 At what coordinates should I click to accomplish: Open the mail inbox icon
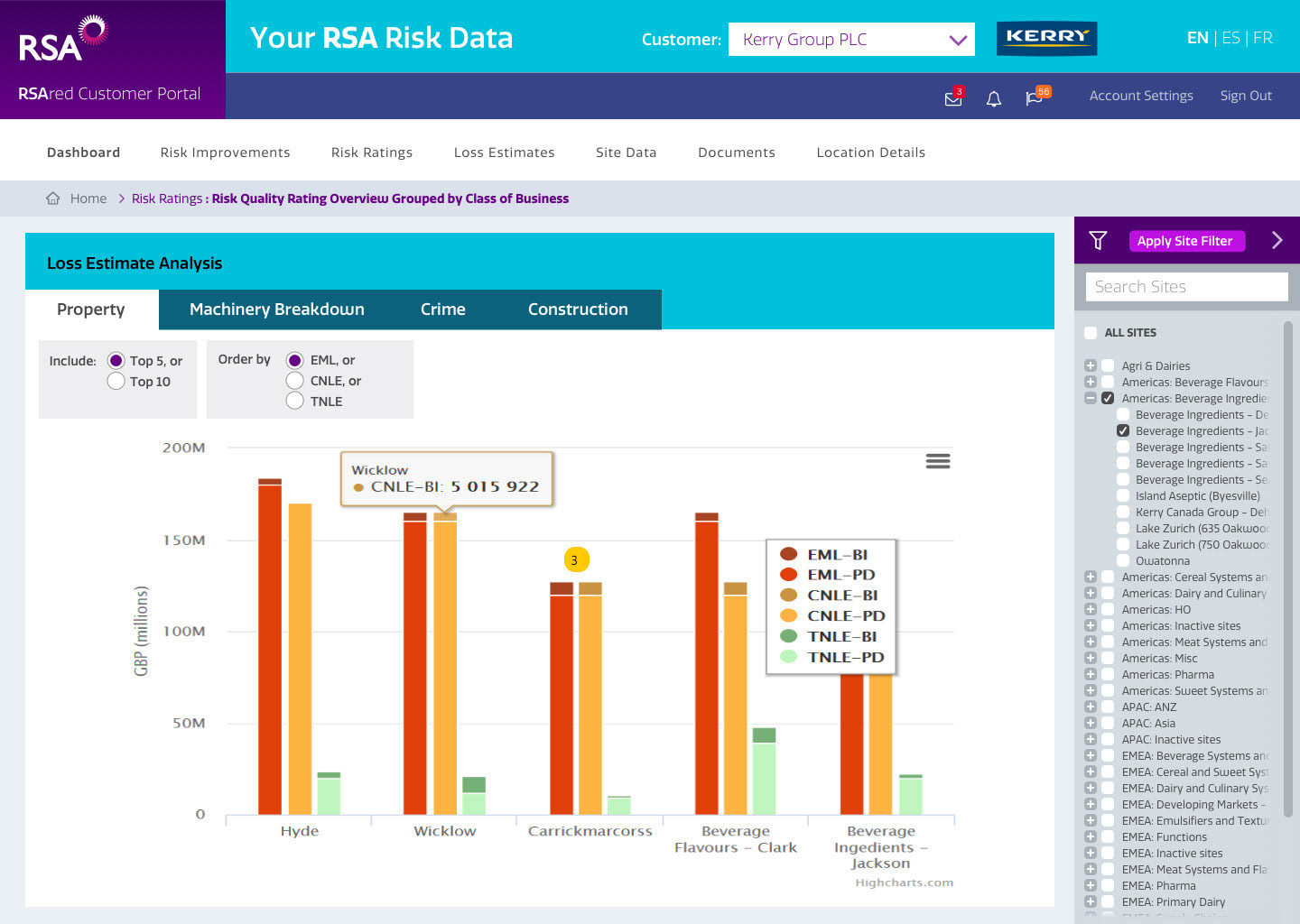(952, 98)
